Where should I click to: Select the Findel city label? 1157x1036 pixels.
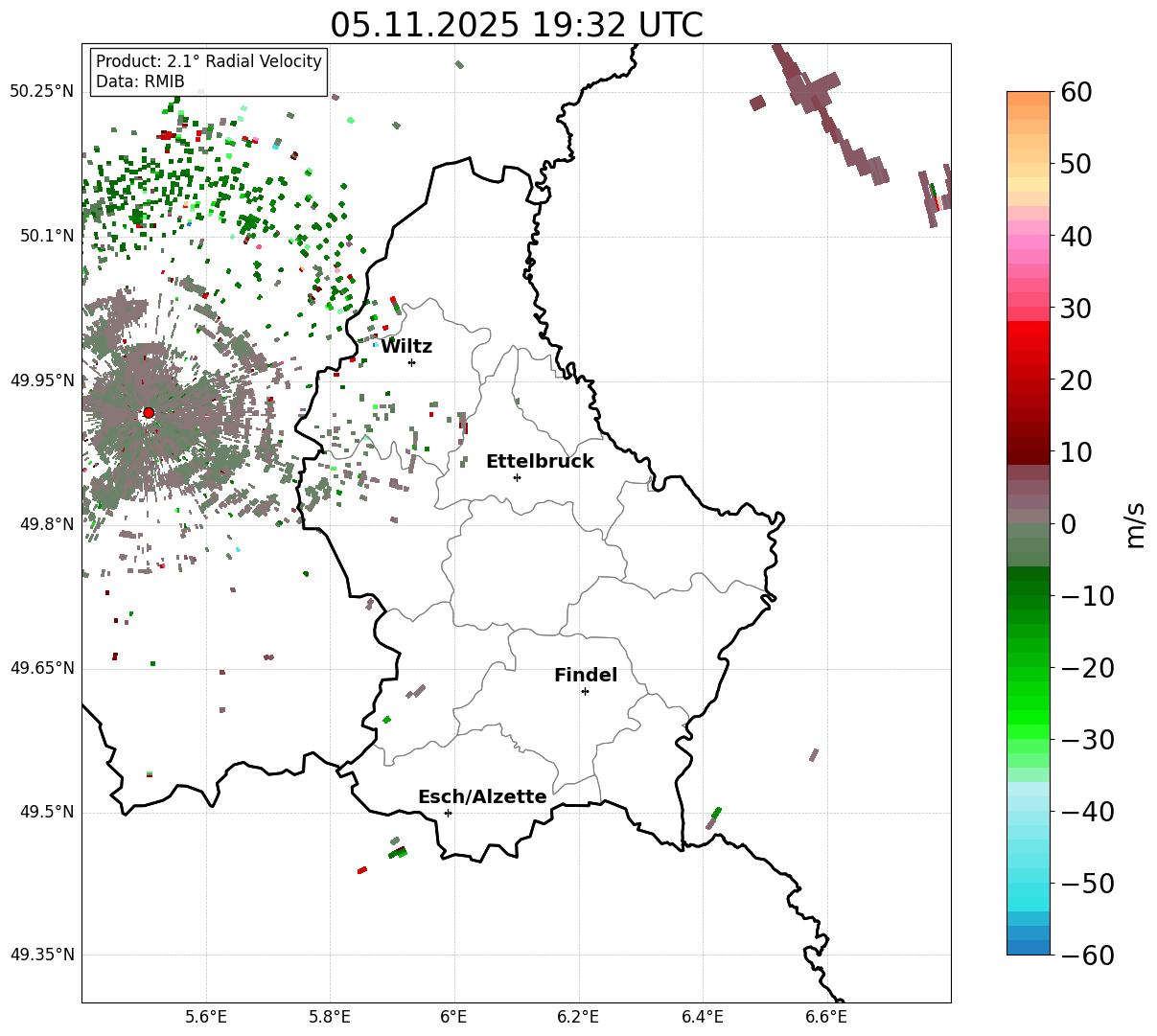[x=586, y=676]
